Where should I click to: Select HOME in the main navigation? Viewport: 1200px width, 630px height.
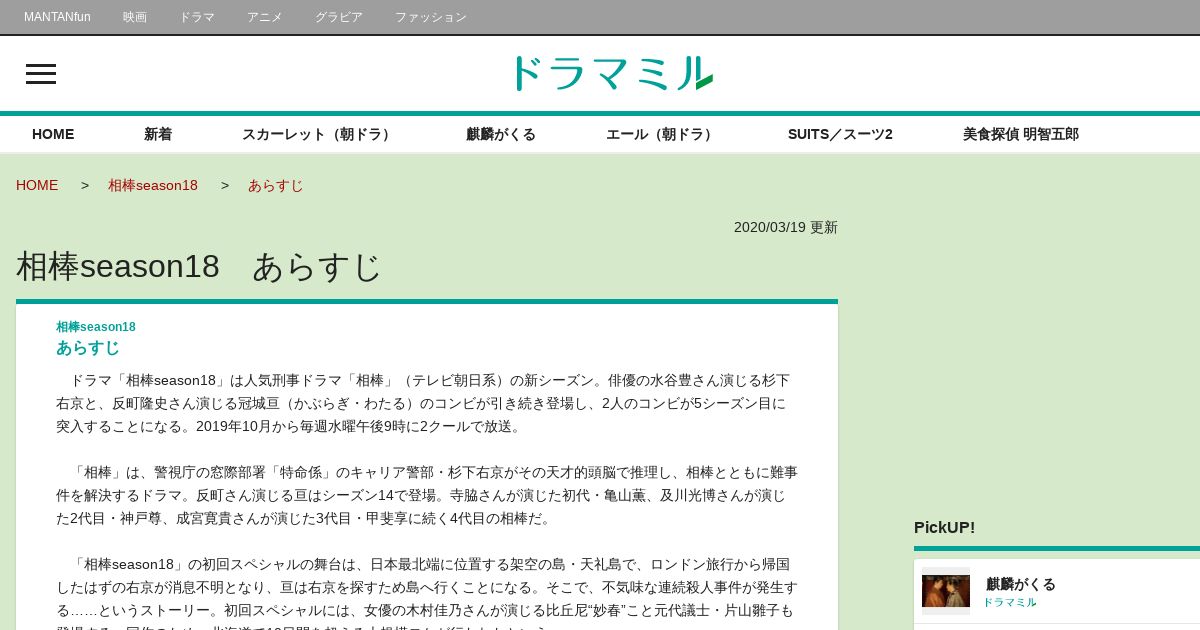point(53,134)
